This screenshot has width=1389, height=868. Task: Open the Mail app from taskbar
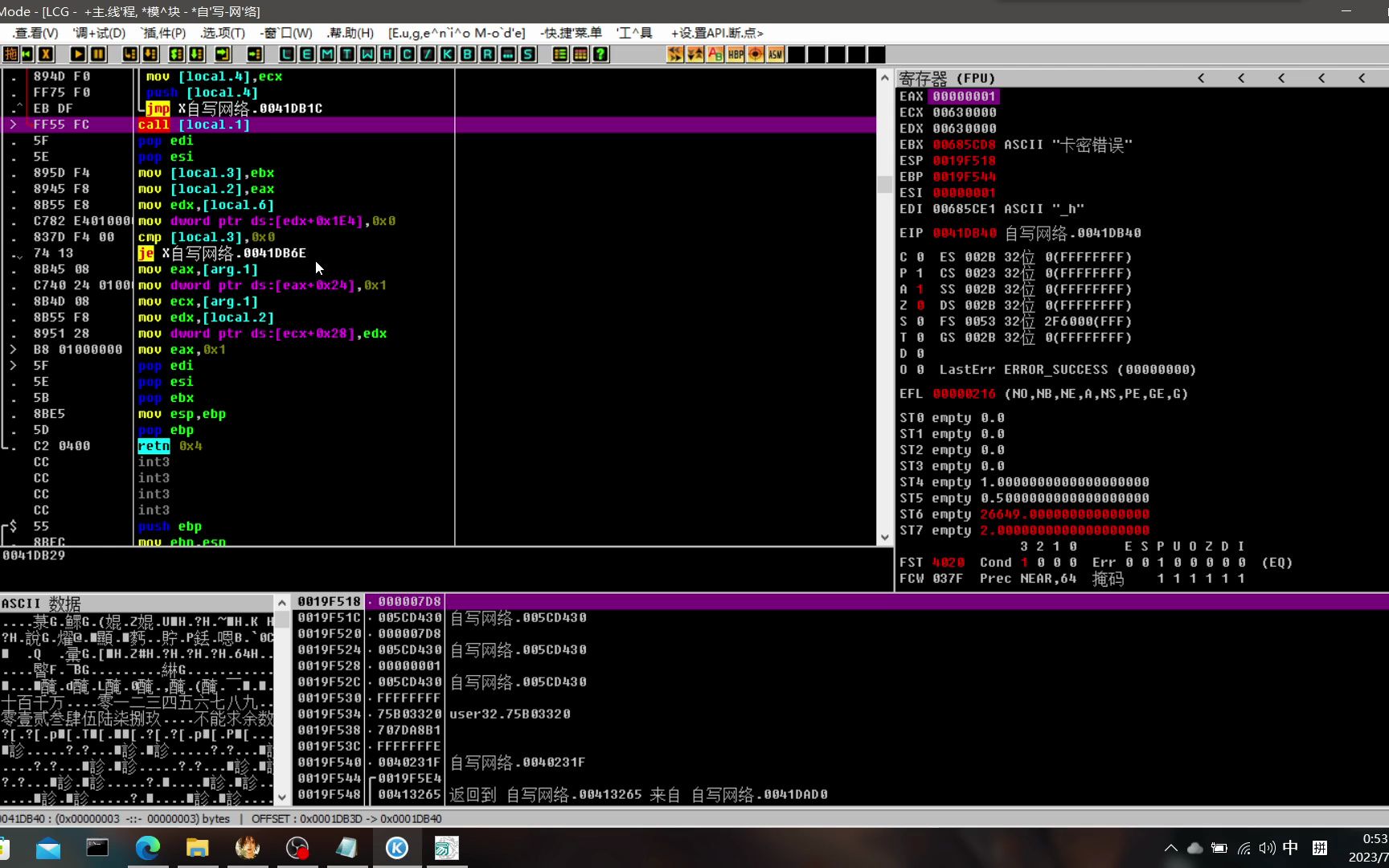coord(48,848)
